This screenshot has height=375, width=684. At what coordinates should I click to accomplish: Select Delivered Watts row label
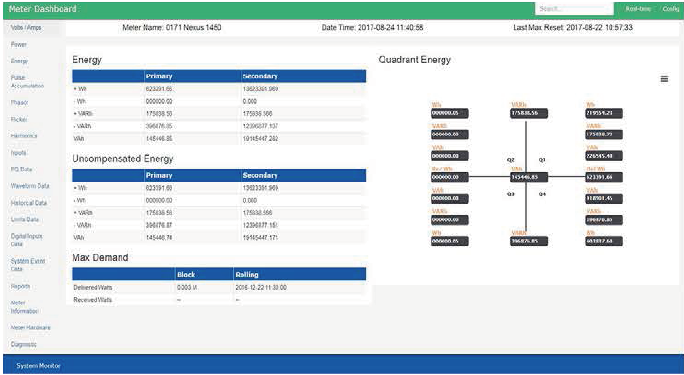[x=93, y=288]
